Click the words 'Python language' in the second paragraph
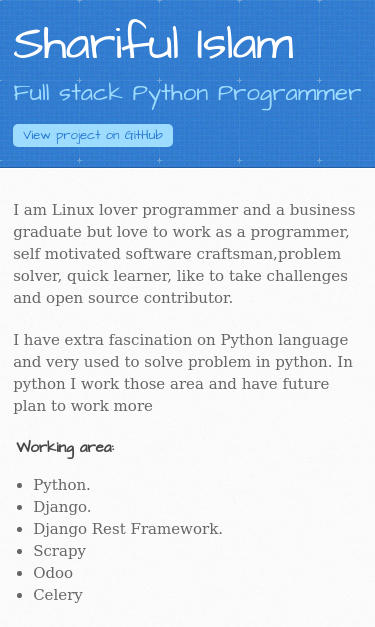Image resolution: width=375 pixels, height=627 pixels. coord(284,341)
